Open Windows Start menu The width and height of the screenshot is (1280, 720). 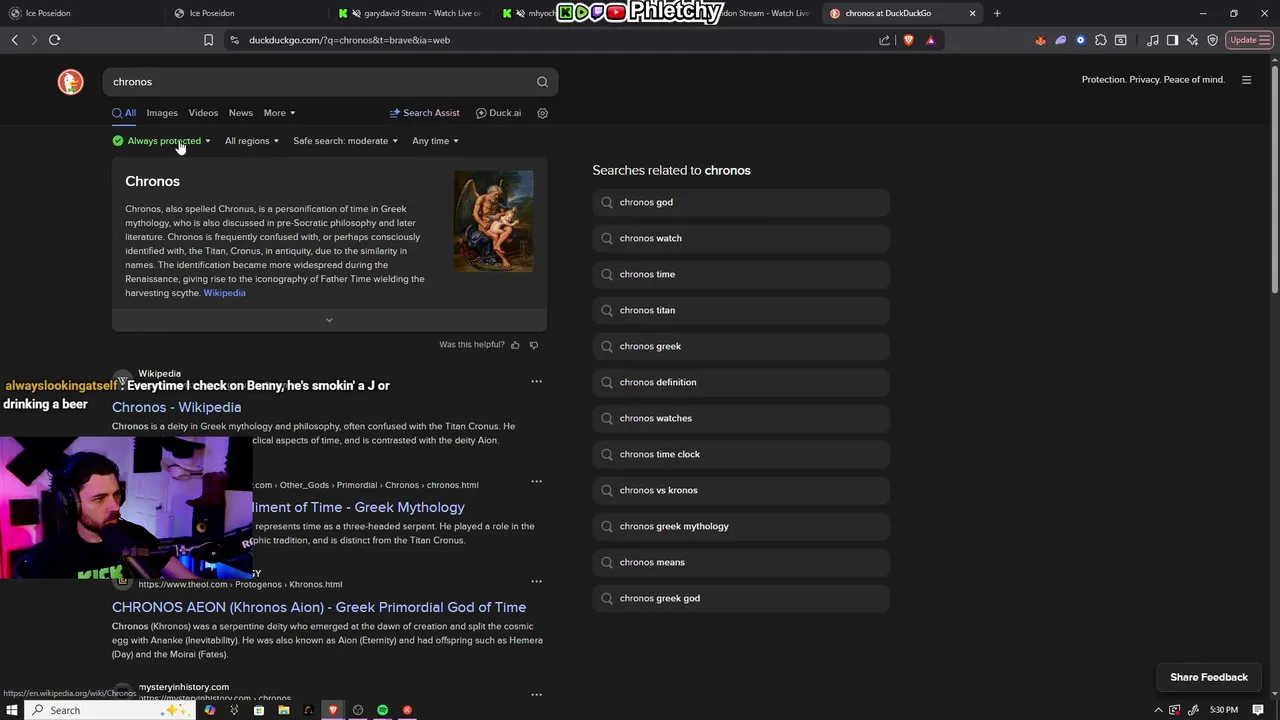12,710
